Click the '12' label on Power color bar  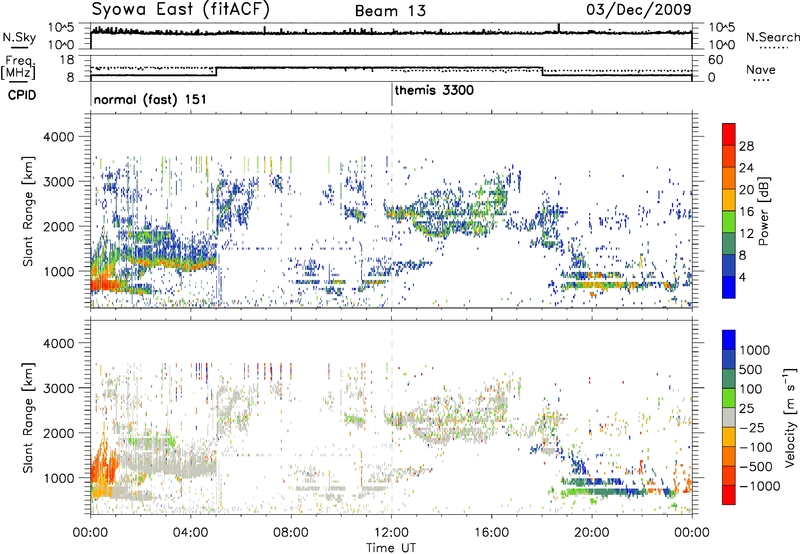[746, 234]
